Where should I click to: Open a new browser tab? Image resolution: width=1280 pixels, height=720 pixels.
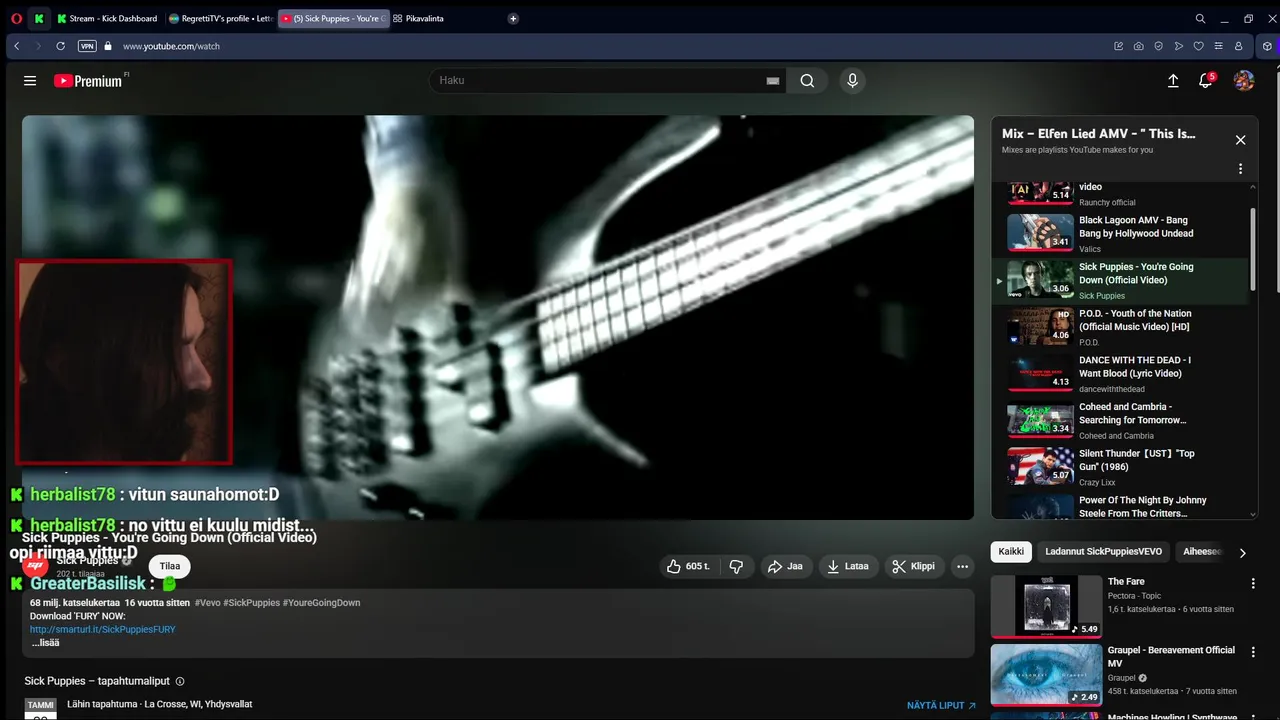[x=513, y=18]
